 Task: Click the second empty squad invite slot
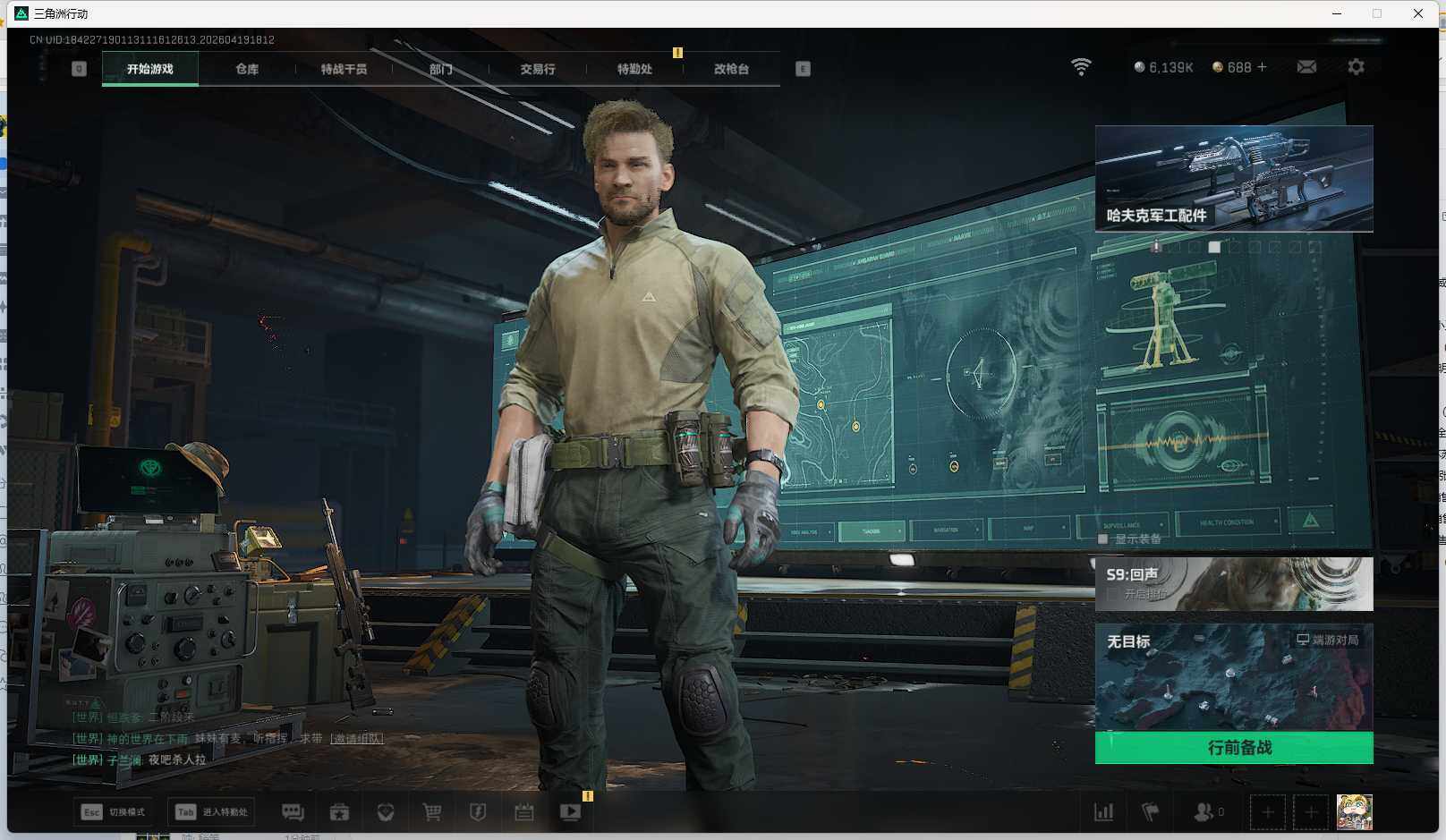tap(1311, 812)
